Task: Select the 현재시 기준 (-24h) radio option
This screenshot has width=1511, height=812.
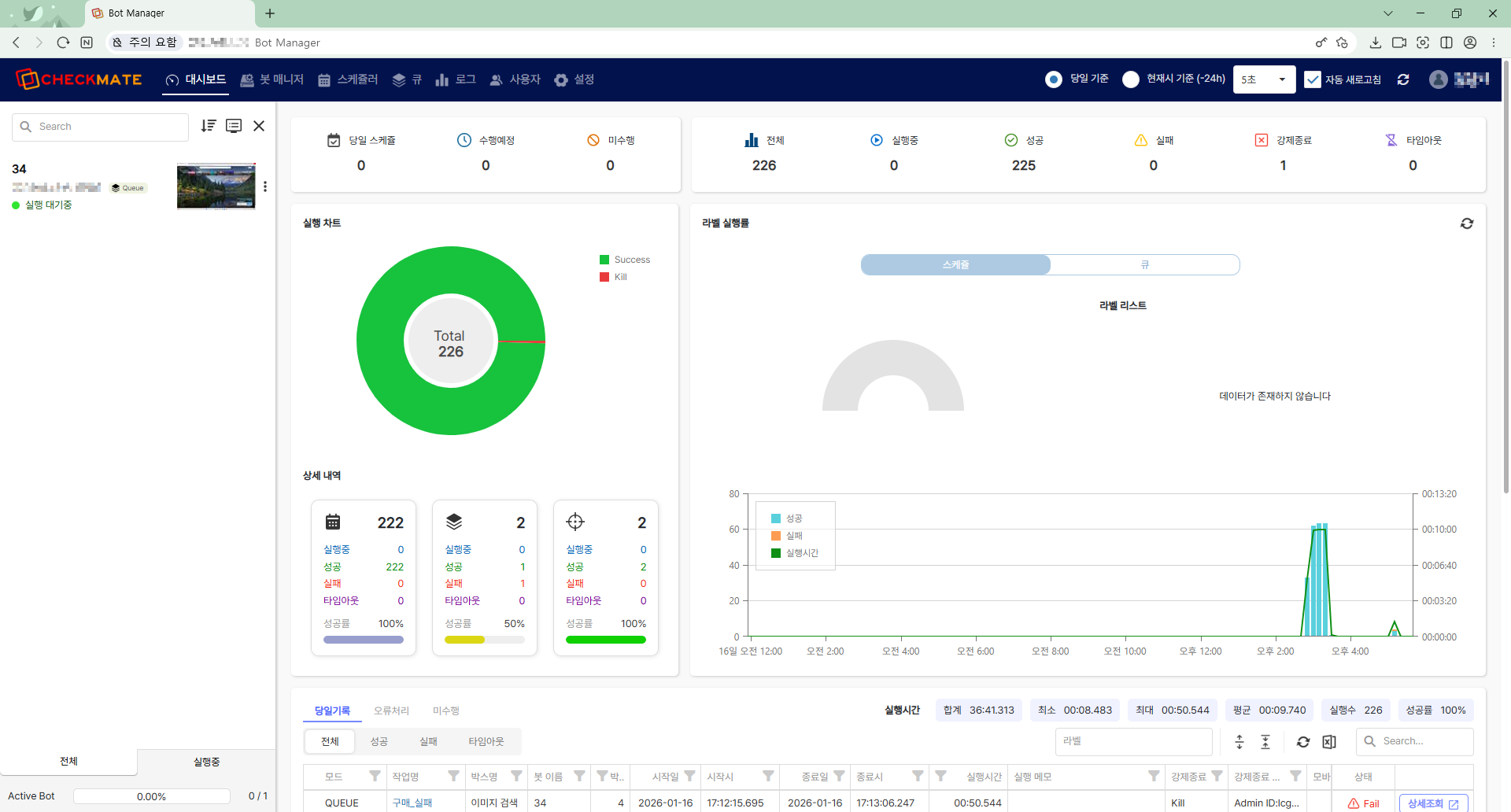Action: [1131, 79]
